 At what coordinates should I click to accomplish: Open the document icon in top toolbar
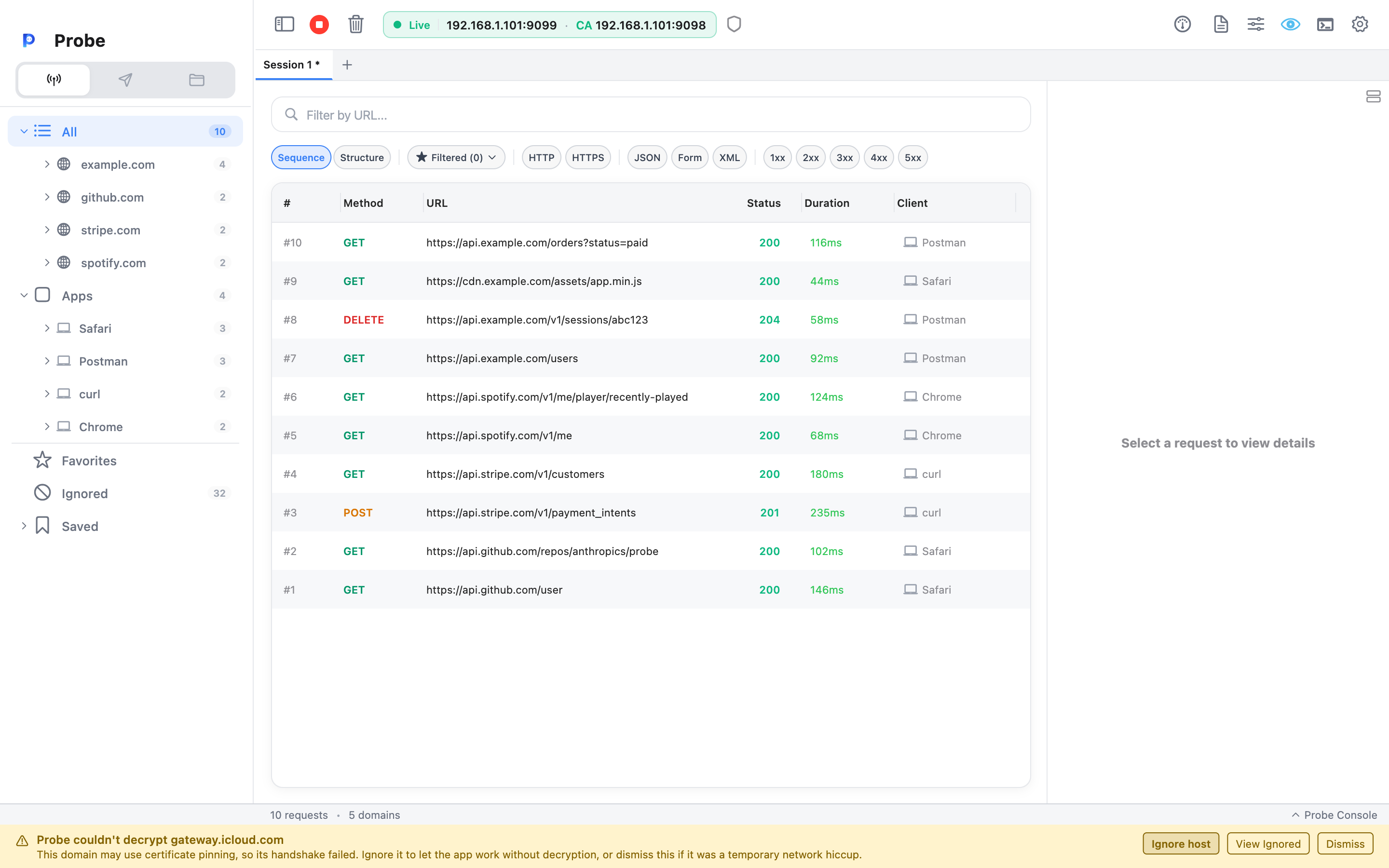point(1221,24)
